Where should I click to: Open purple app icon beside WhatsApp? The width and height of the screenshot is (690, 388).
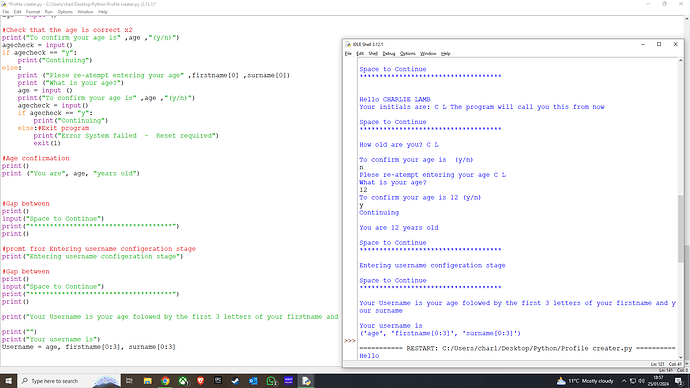coord(289,381)
